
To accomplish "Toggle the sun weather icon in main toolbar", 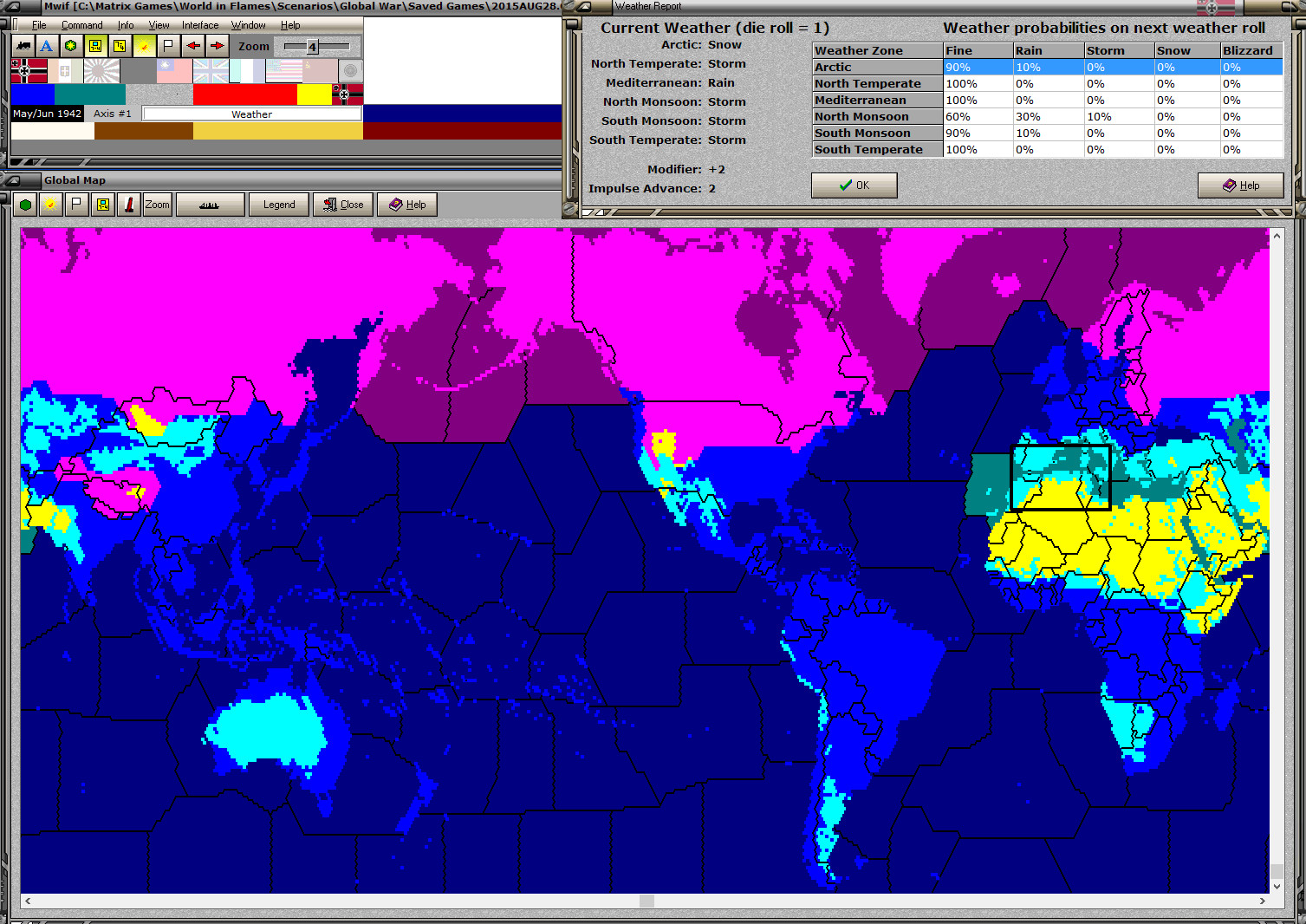I will click(x=144, y=46).
